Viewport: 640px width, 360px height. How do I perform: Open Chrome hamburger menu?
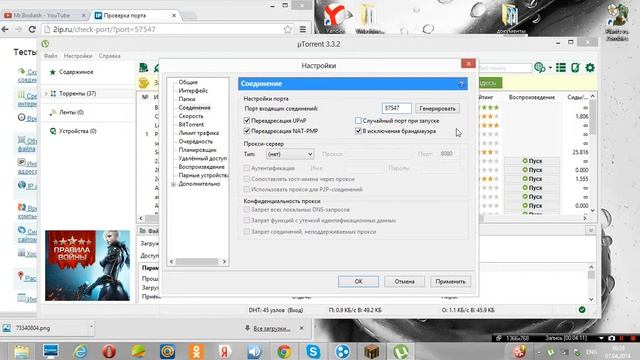(303, 29)
